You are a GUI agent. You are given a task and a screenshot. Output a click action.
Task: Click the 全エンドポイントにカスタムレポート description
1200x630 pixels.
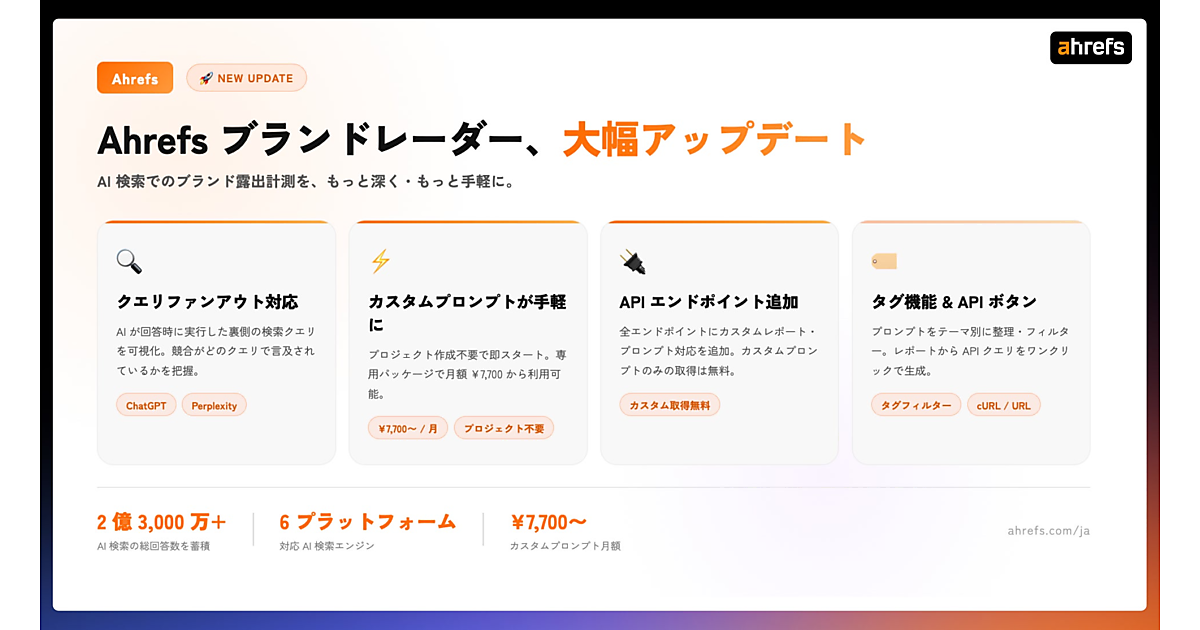[719, 351]
